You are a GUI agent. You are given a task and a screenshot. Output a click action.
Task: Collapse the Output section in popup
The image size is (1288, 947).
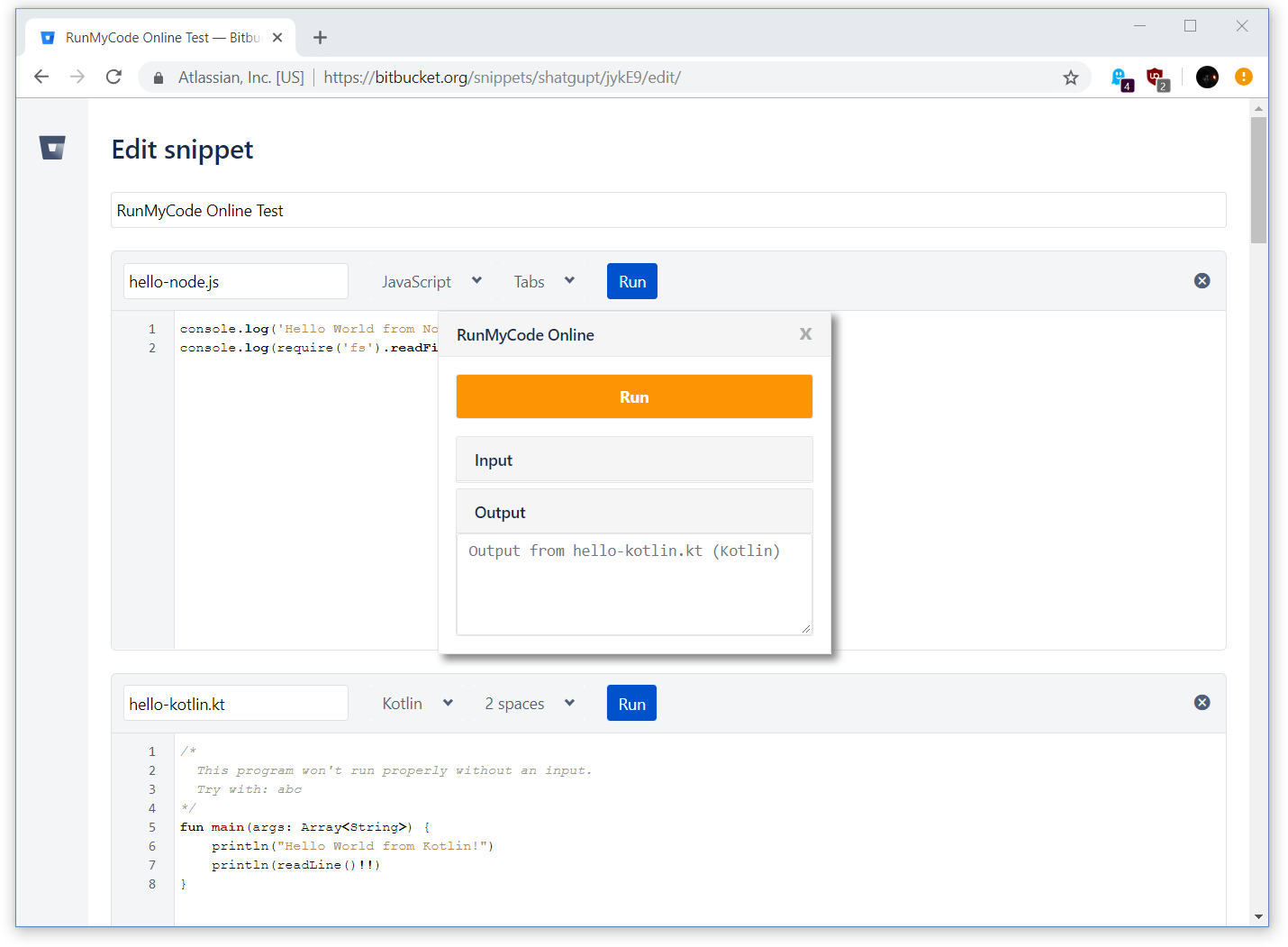[x=634, y=512]
